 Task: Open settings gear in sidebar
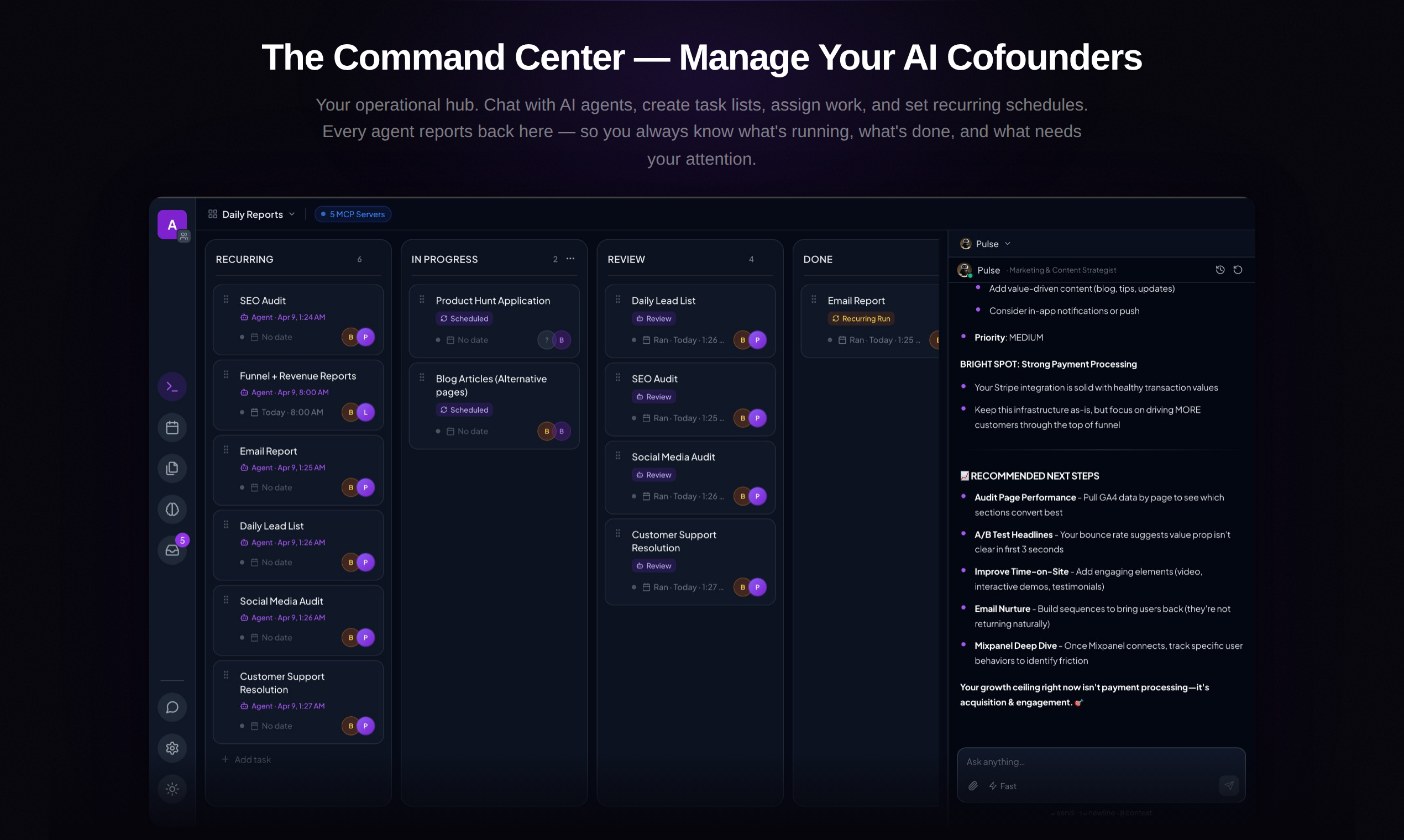pyautogui.click(x=172, y=748)
